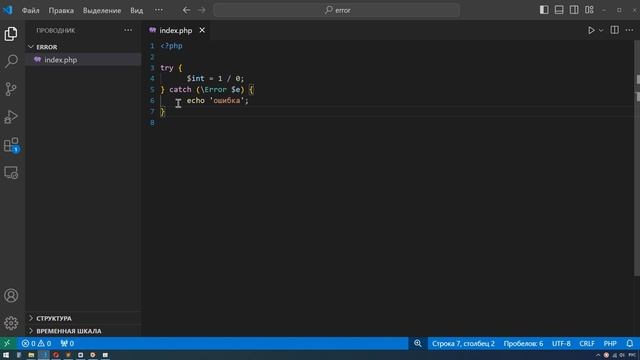Open the Explorer view in activity bar

(11, 33)
